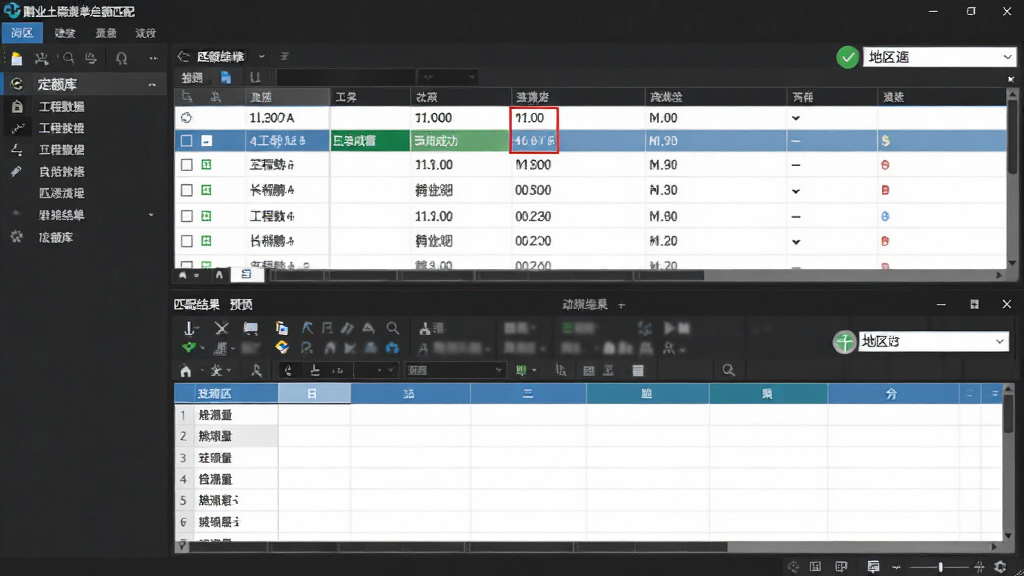
Task: Open the chevron dropdown in the 00500 row
Action: (x=795, y=191)
